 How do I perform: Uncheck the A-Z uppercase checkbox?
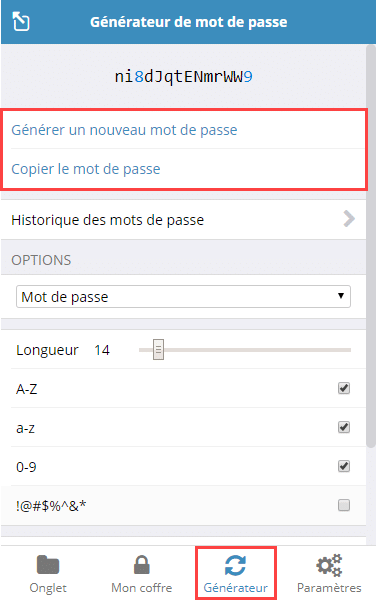[344, 388]
